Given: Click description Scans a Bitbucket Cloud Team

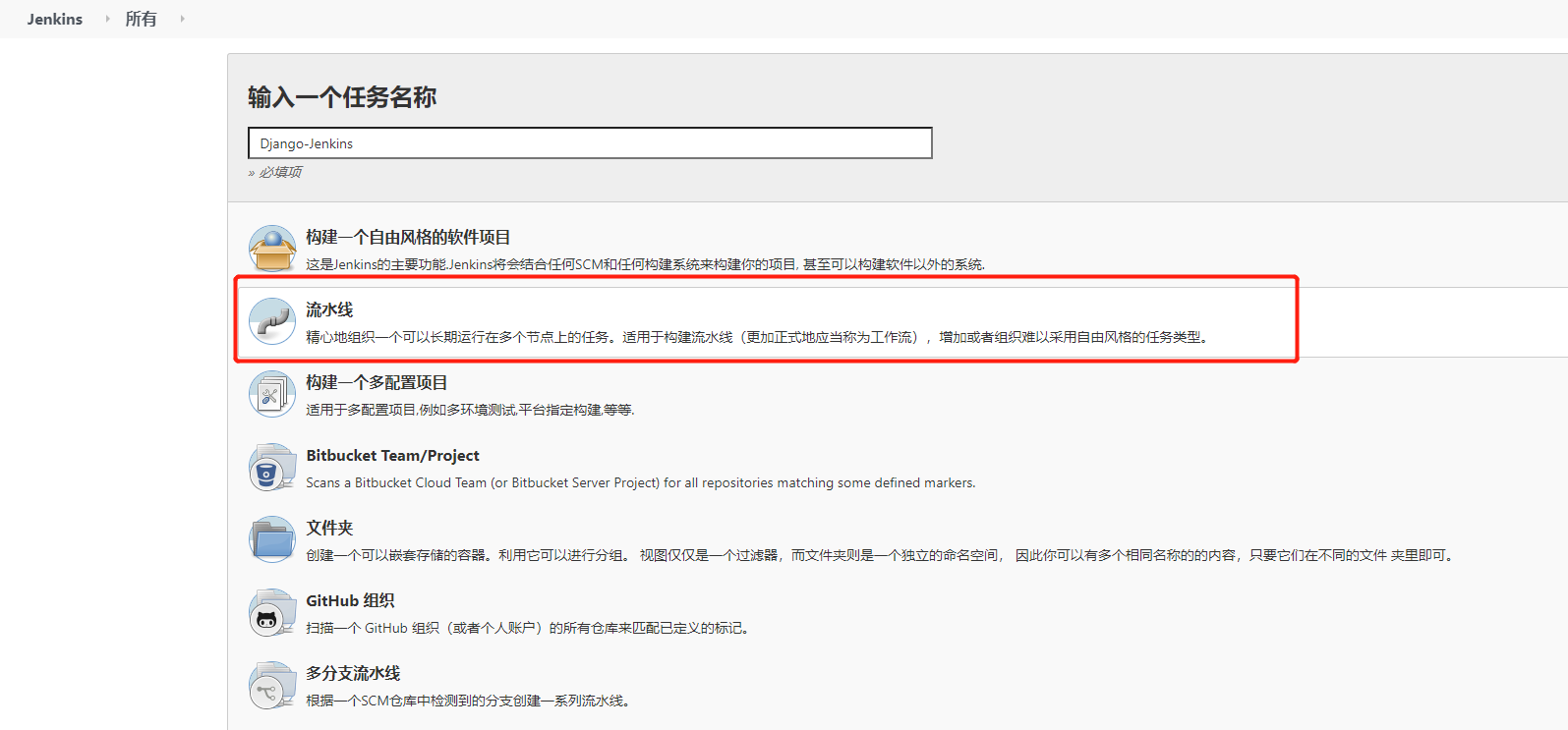Looking at the screenshot, I should tap(641, 482).
